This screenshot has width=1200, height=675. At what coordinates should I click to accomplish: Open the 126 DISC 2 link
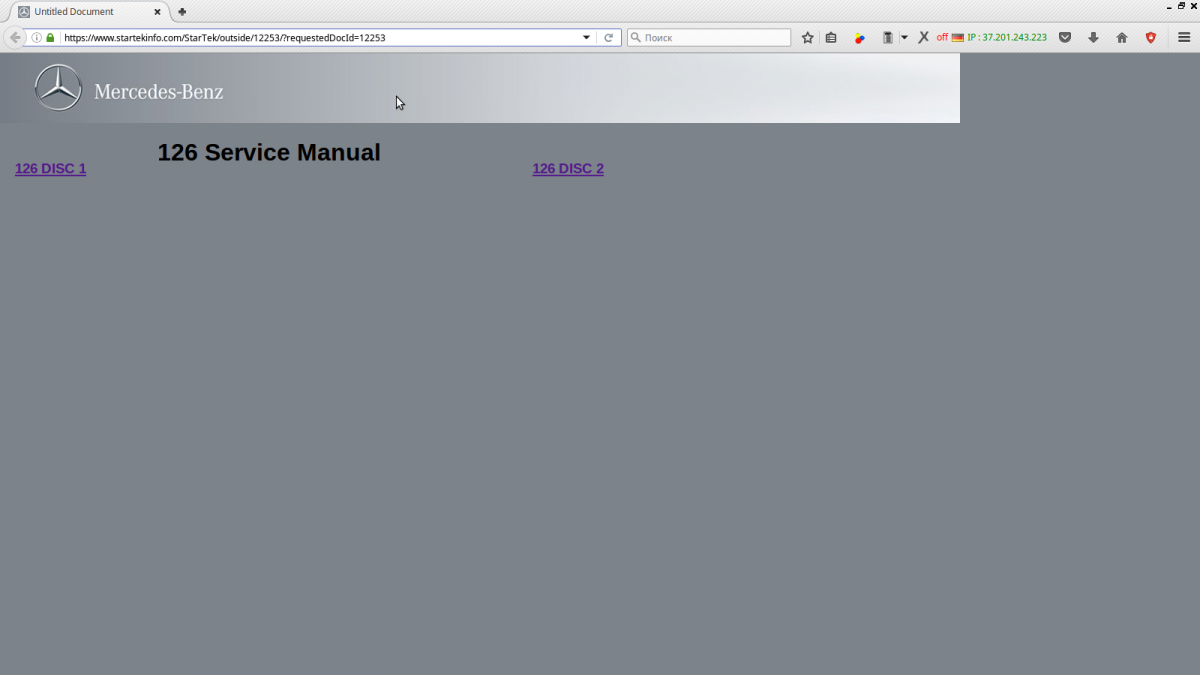[568, 169]
